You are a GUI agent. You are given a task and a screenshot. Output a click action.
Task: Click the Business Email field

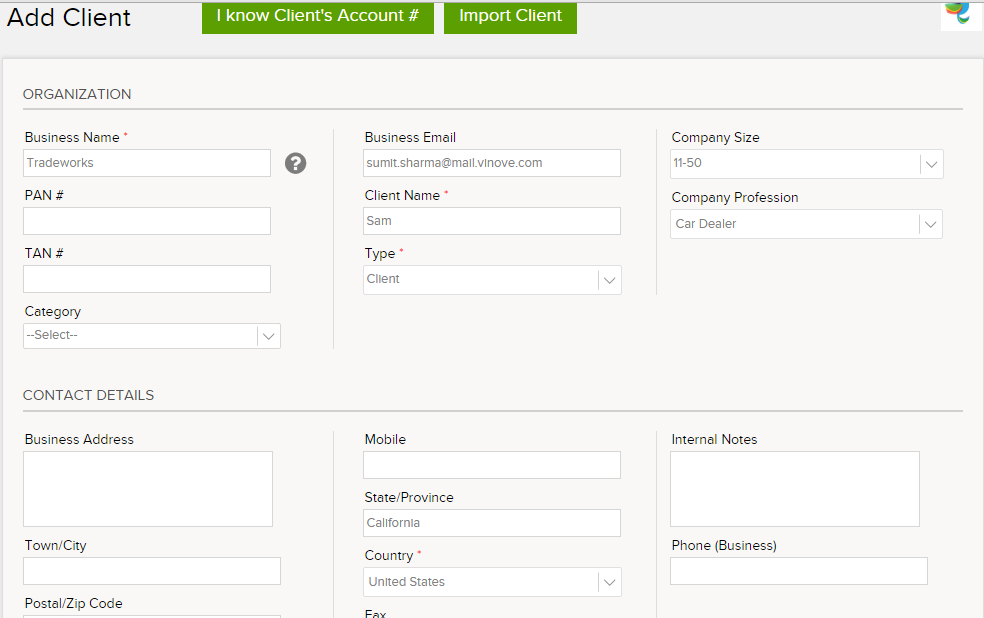coord(492,163)
